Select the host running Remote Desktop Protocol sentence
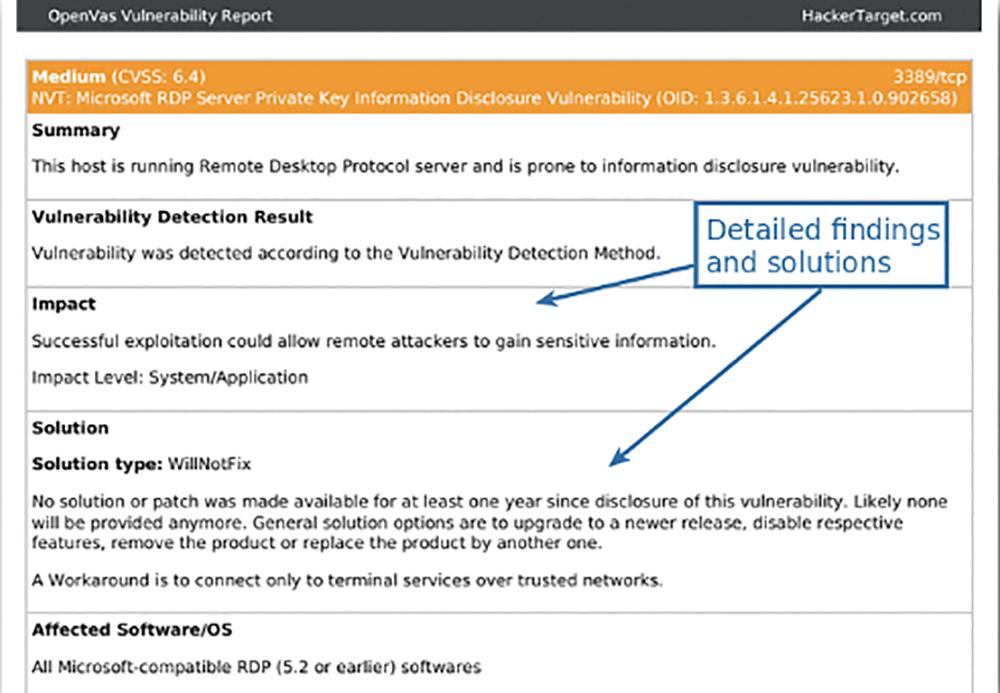Viewport: 1000px width, 693px height. [x=466, y=166]
